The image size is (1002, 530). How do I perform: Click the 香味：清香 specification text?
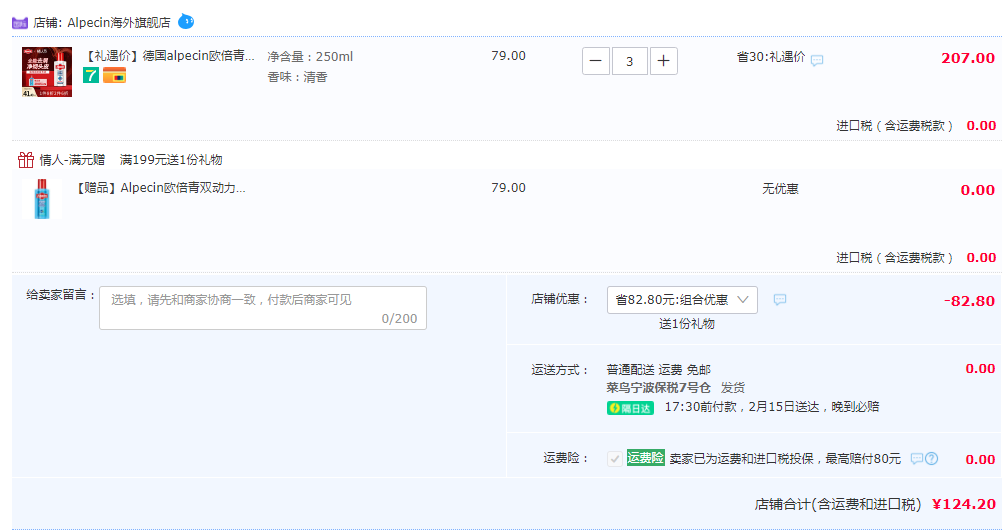point(297,77)
